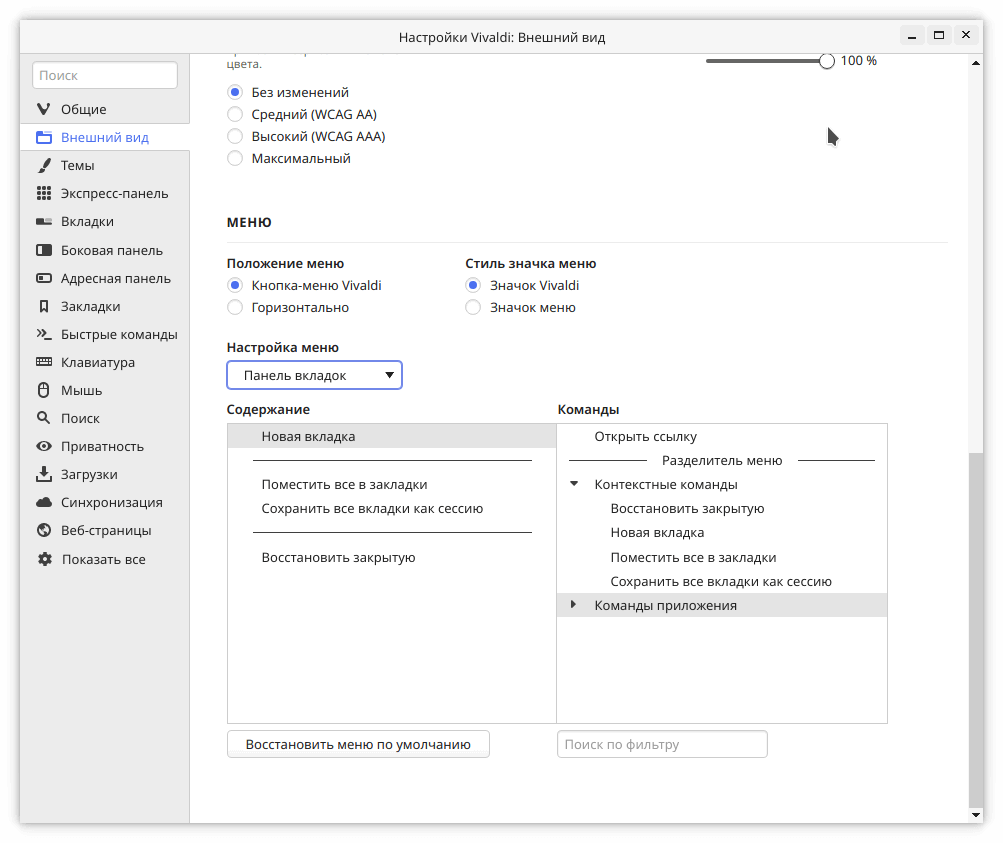Click the globe icon beside Веб-страницы
This screenshot has height=843, width=1003.
point(43,530)
